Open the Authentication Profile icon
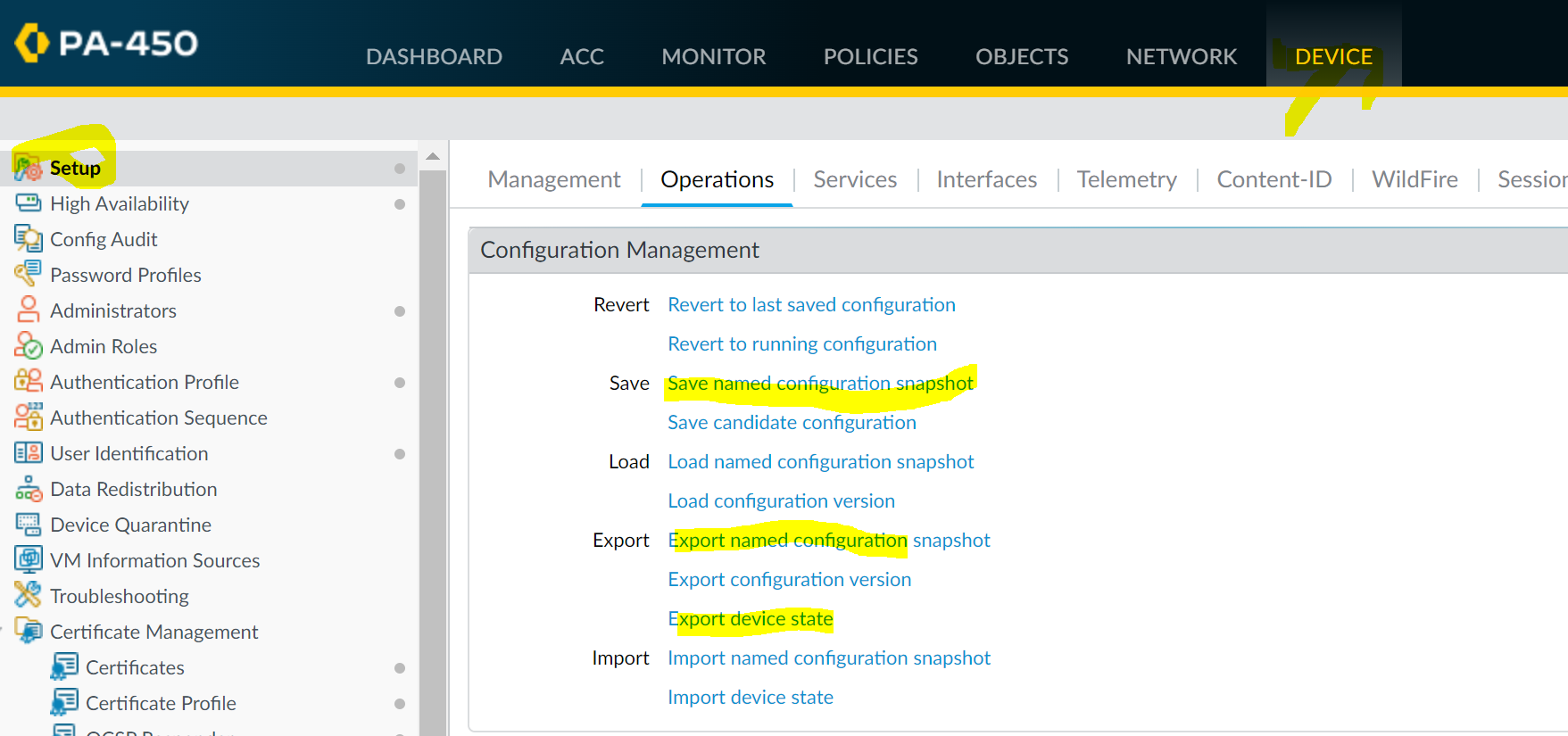1568x736 pixels. [x=28, y=382]
